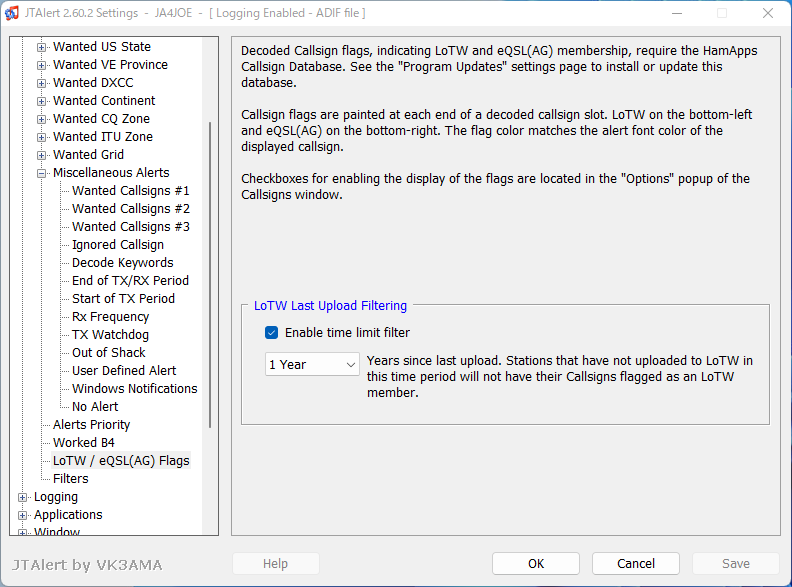Open the User Defined Alert settings
This screenshot has height=587, width=792.
click(124, 371)
